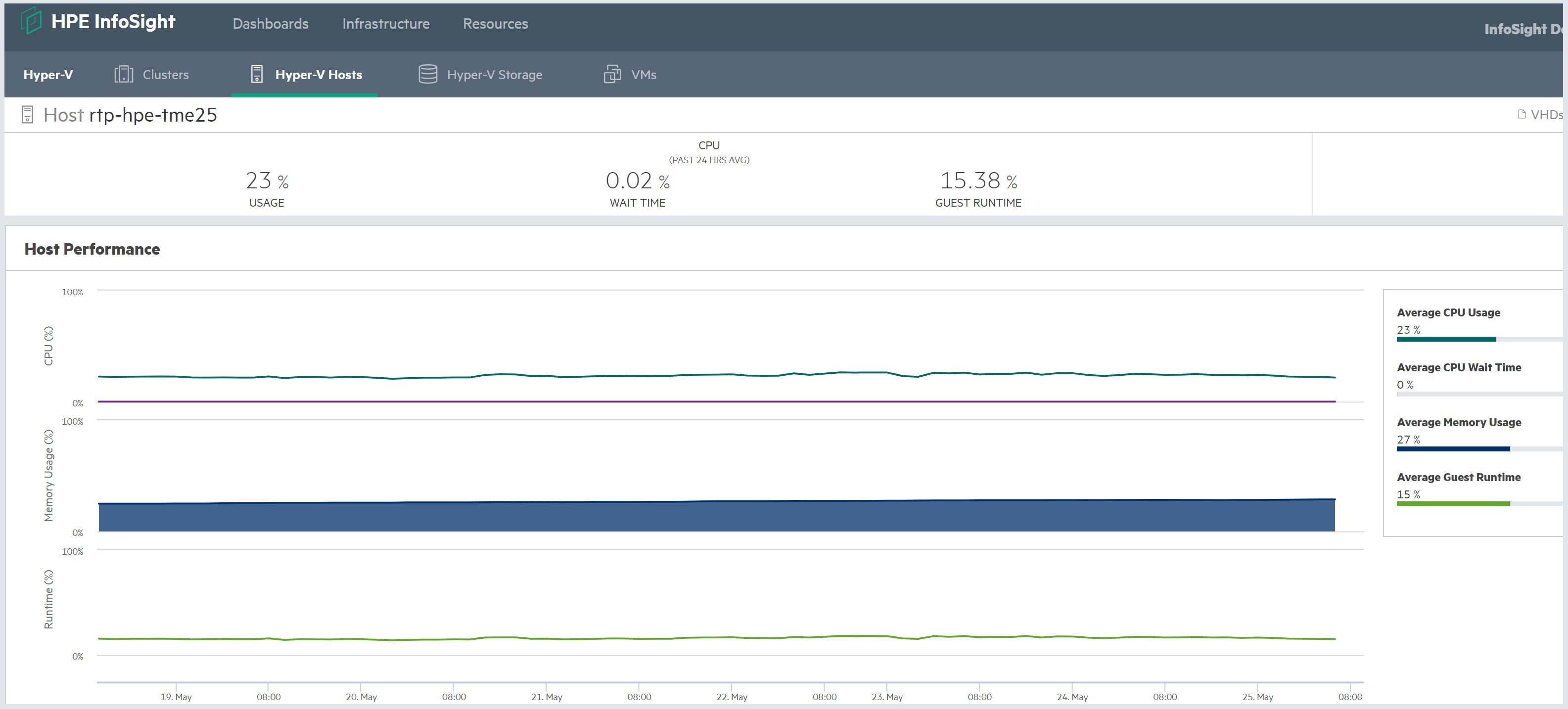Screen dimensions: 1568x709
Task: Click the 27 % memory usage value
Action: [1409, 440]
